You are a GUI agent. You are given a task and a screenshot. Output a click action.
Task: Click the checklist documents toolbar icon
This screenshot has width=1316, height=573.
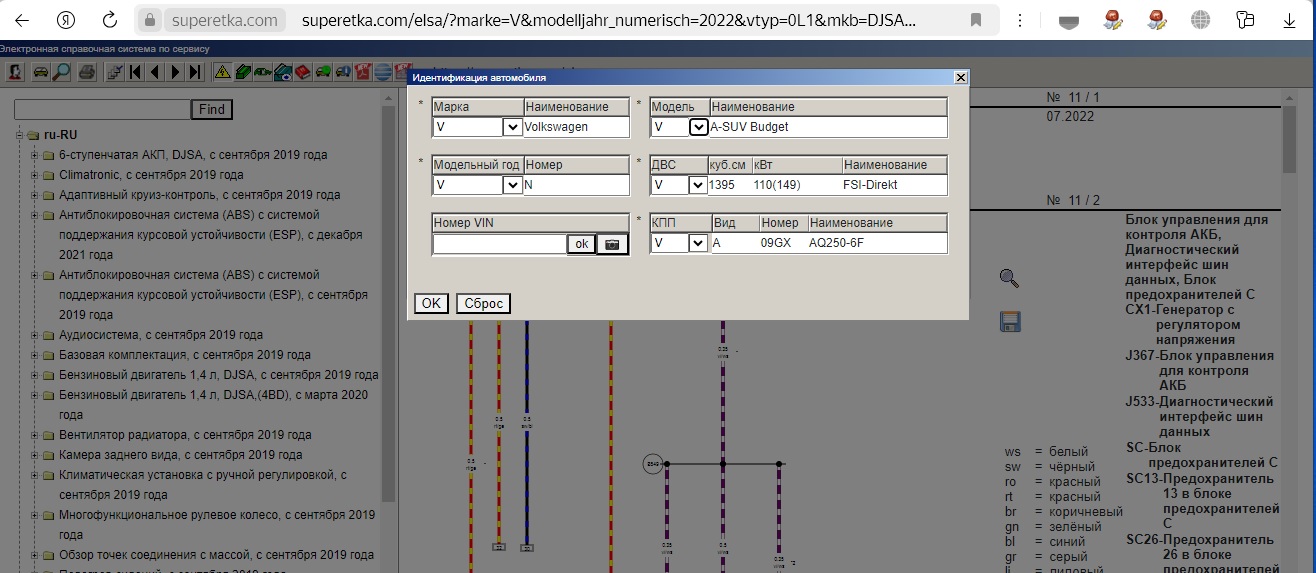pos(115,72)
